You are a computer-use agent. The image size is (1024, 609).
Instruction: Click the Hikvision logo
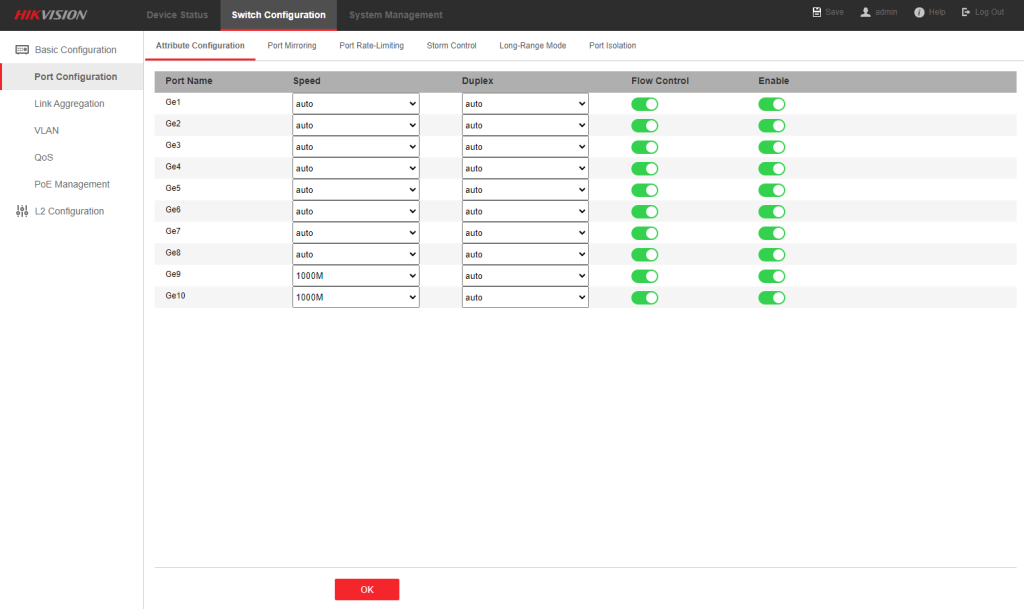51,15
